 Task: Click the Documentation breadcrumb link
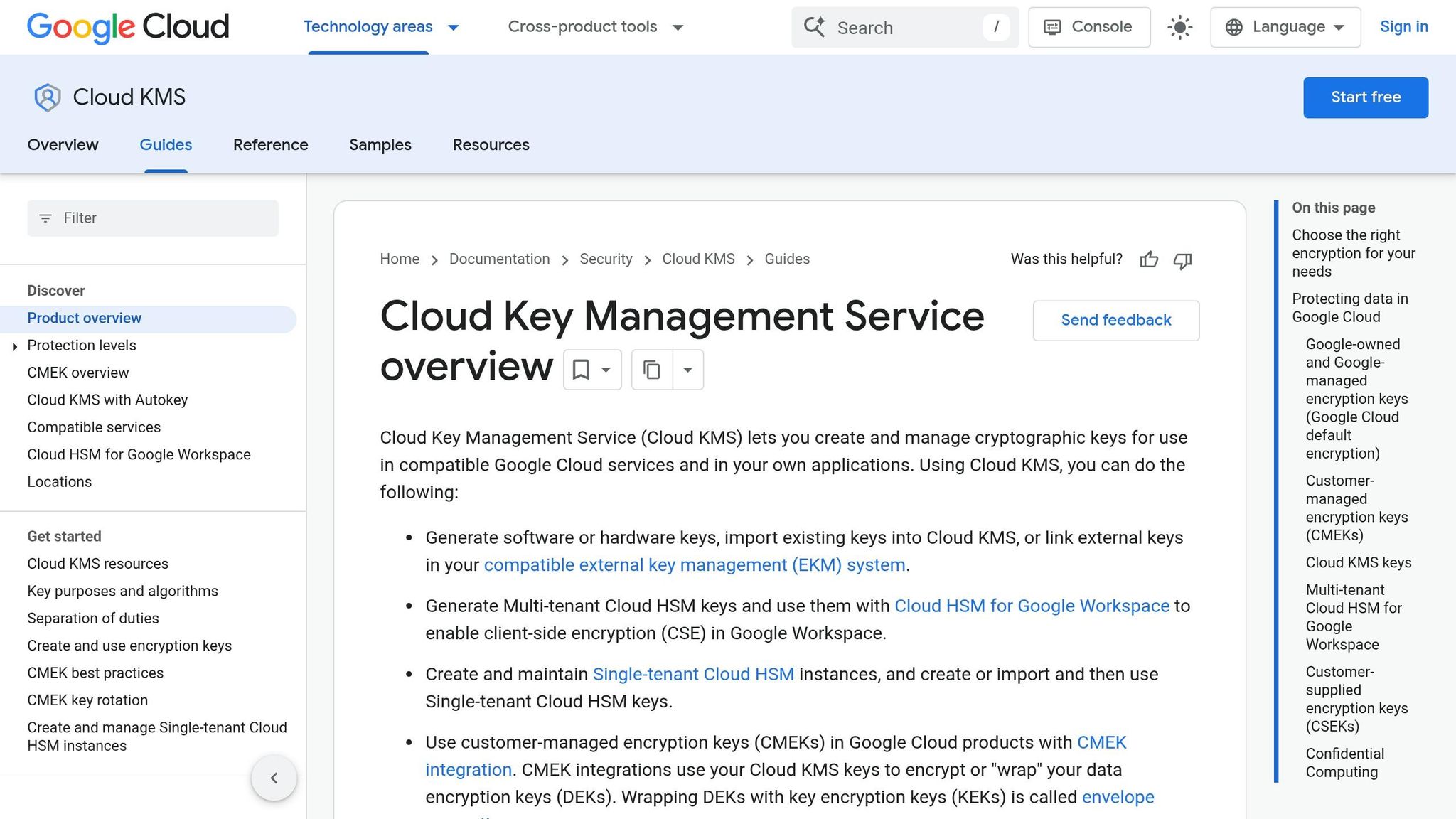(x=499, y=259)
